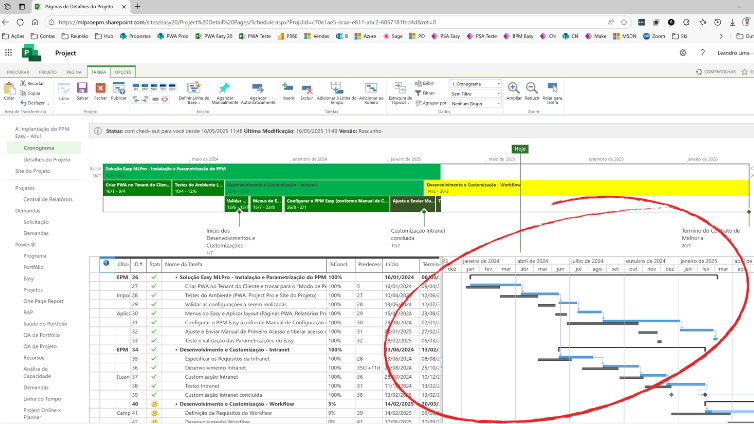This screenshot has height=424, width=754.
Task: Click the Agendar Manualmente pin icon
Action: 224,88
